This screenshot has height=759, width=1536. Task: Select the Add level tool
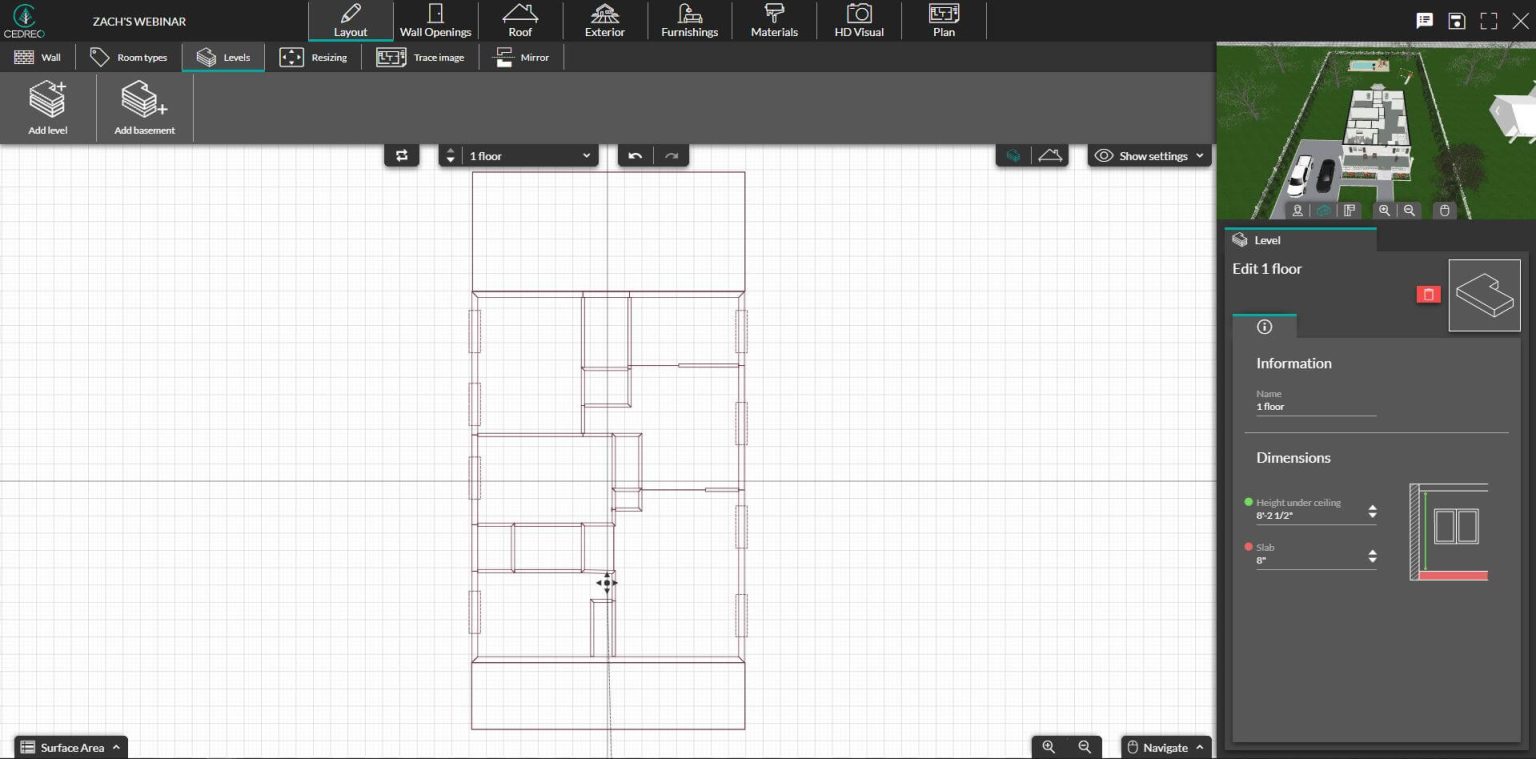[x=47, y=106]
